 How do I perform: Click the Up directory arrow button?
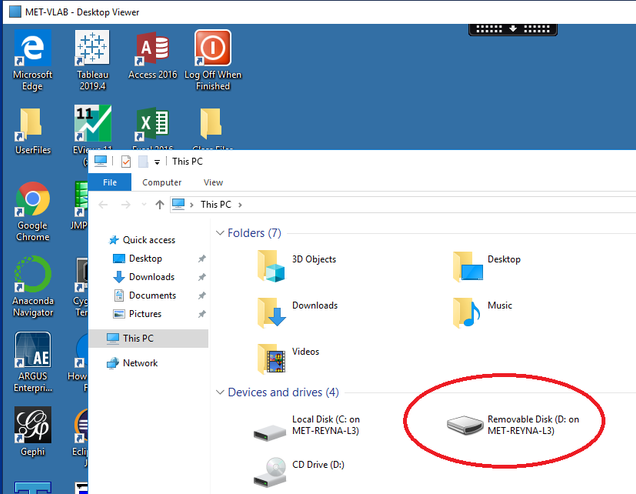point(159,205)
